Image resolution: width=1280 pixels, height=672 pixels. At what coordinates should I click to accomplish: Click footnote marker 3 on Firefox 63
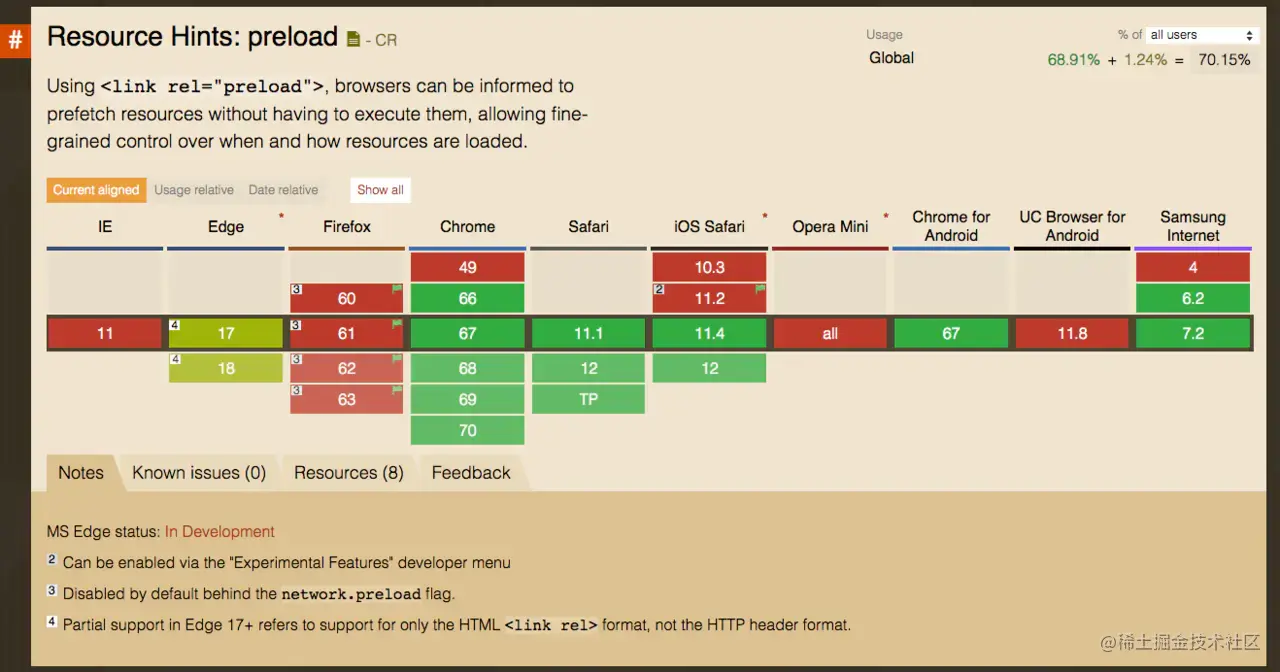pos(296,391)
